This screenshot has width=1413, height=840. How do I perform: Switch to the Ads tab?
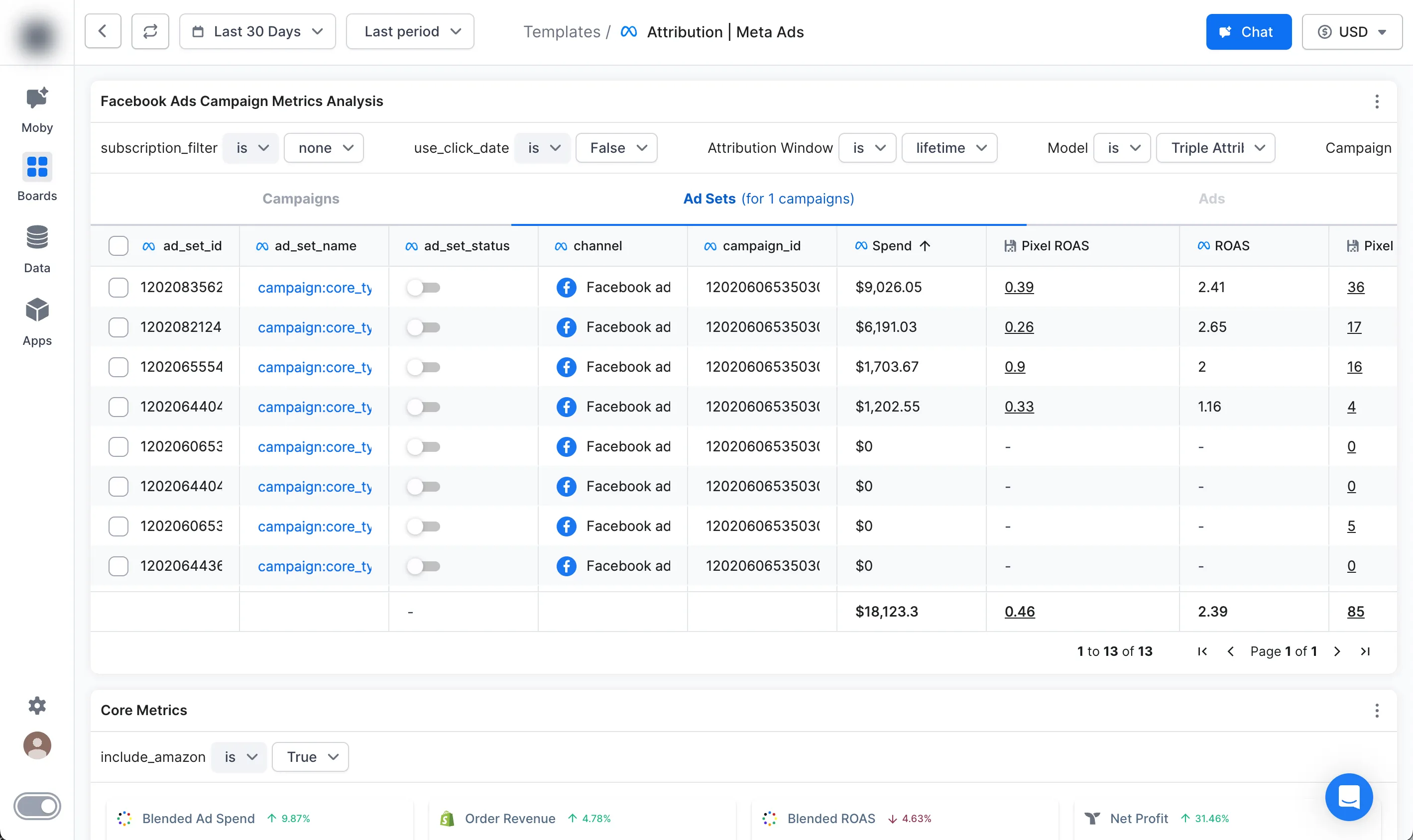[1211, 199]
